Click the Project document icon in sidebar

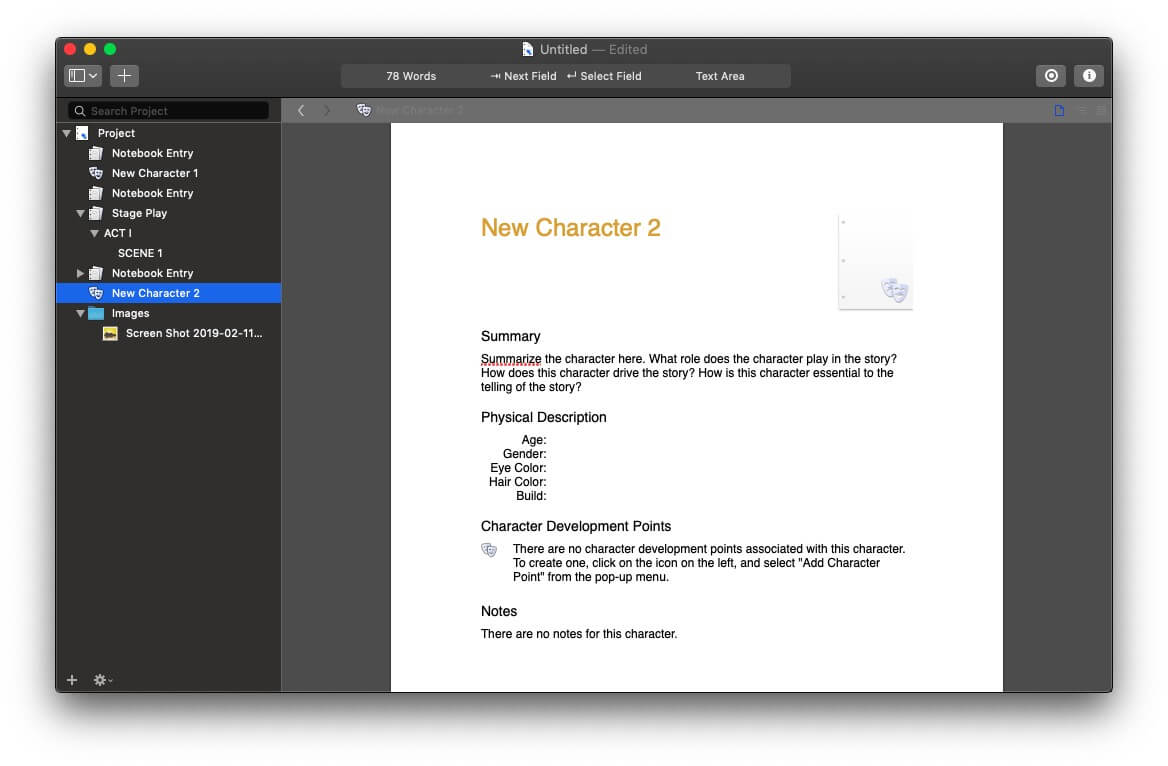point(82,133)
